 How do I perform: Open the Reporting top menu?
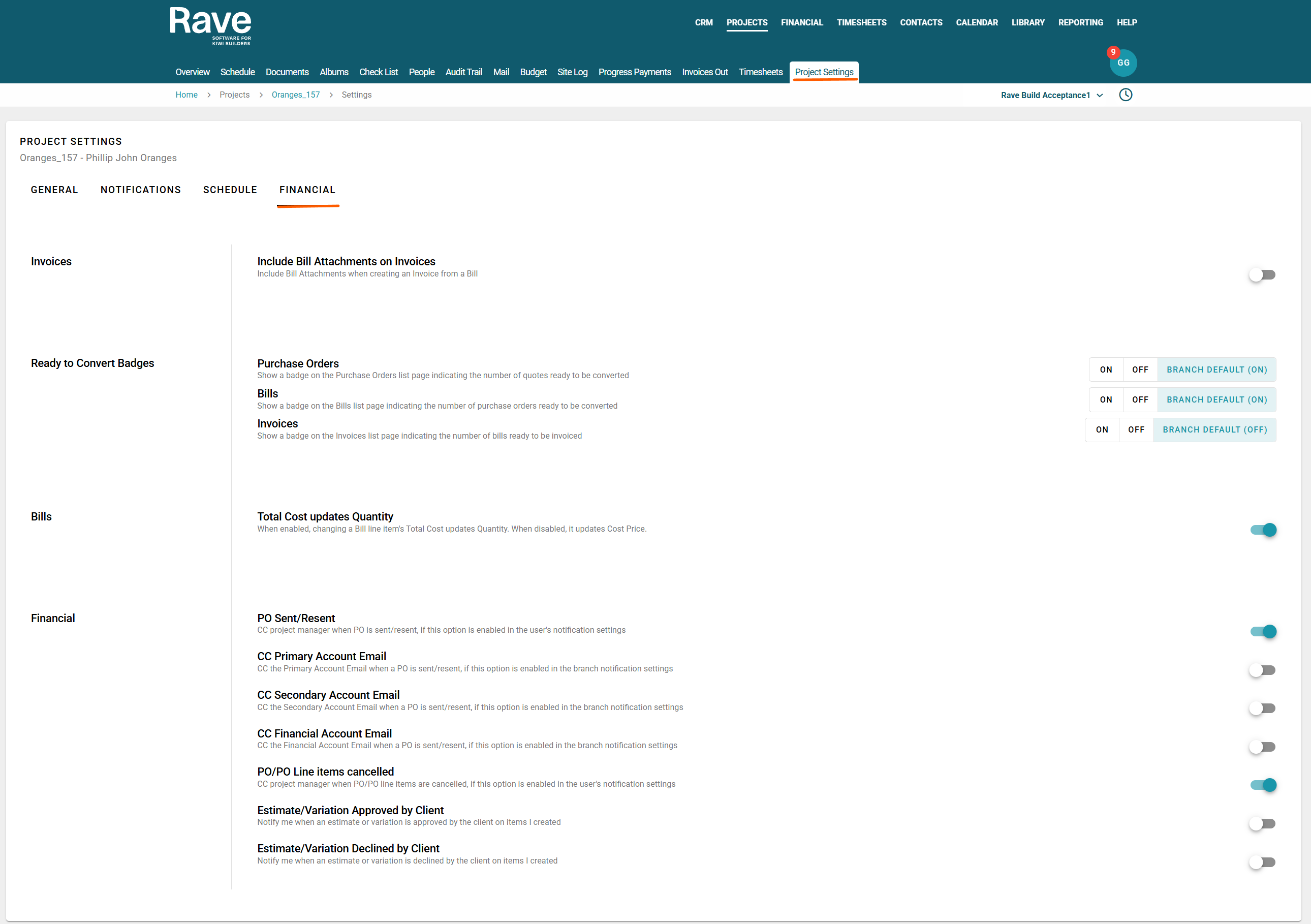coord(1080,23)
